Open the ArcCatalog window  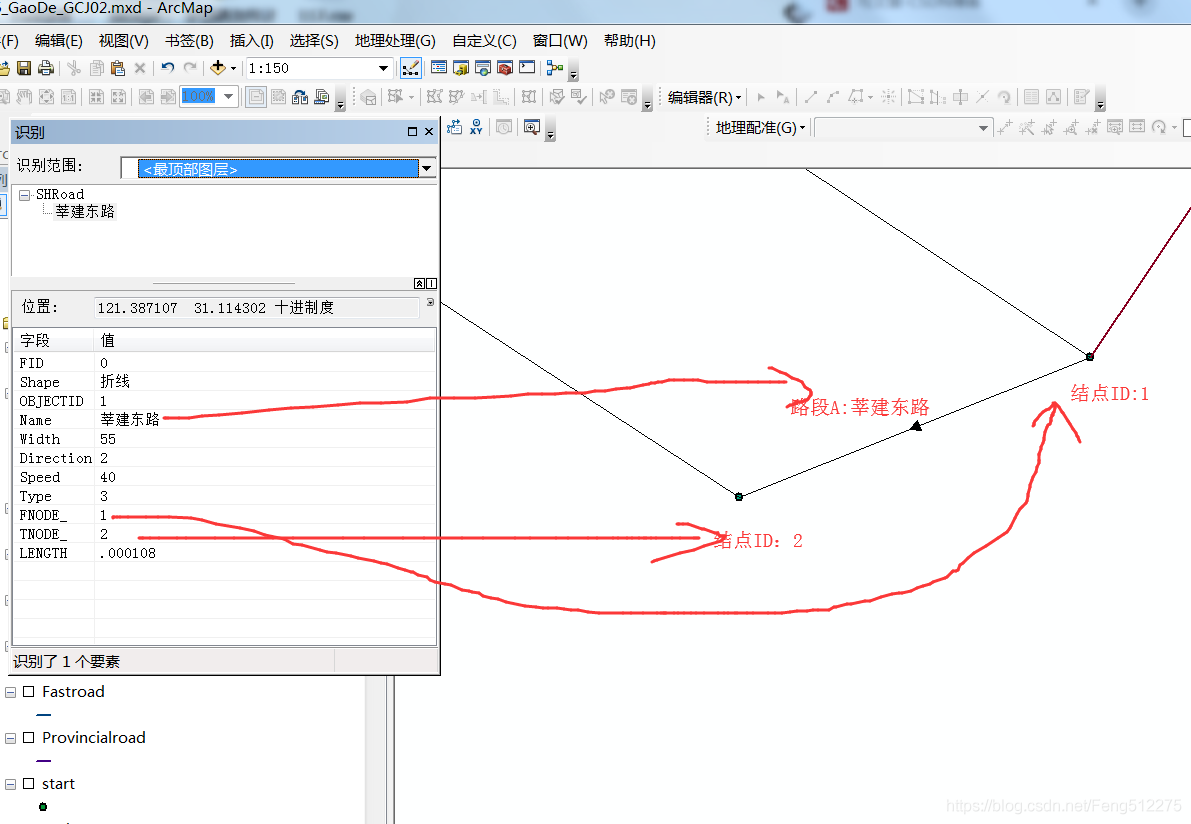(x=460, y=67)
